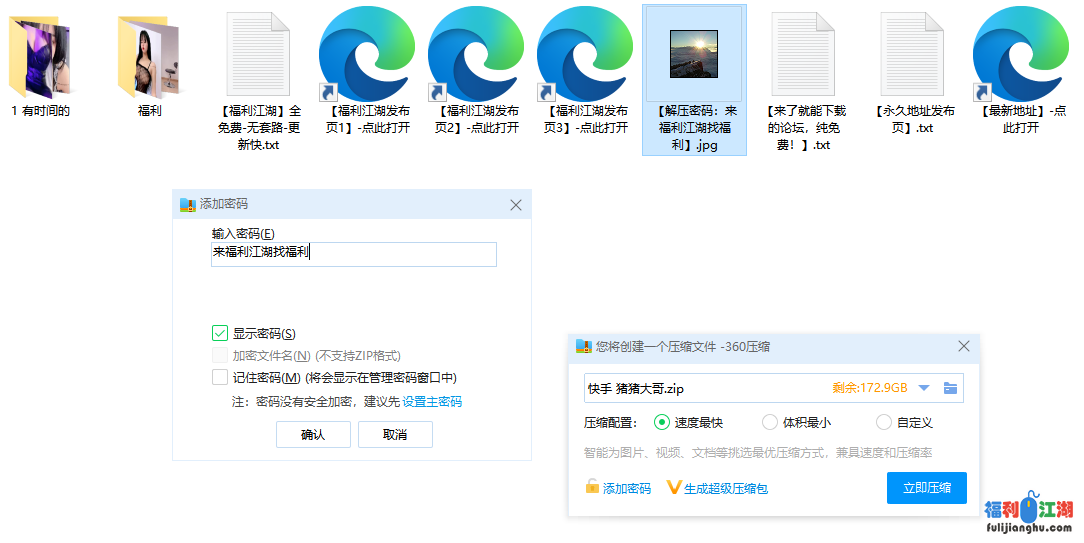This screenshot has width=1084, height=543.
Task: Uncheck the 显示密码 checkbox
Action: click(220, 334)
